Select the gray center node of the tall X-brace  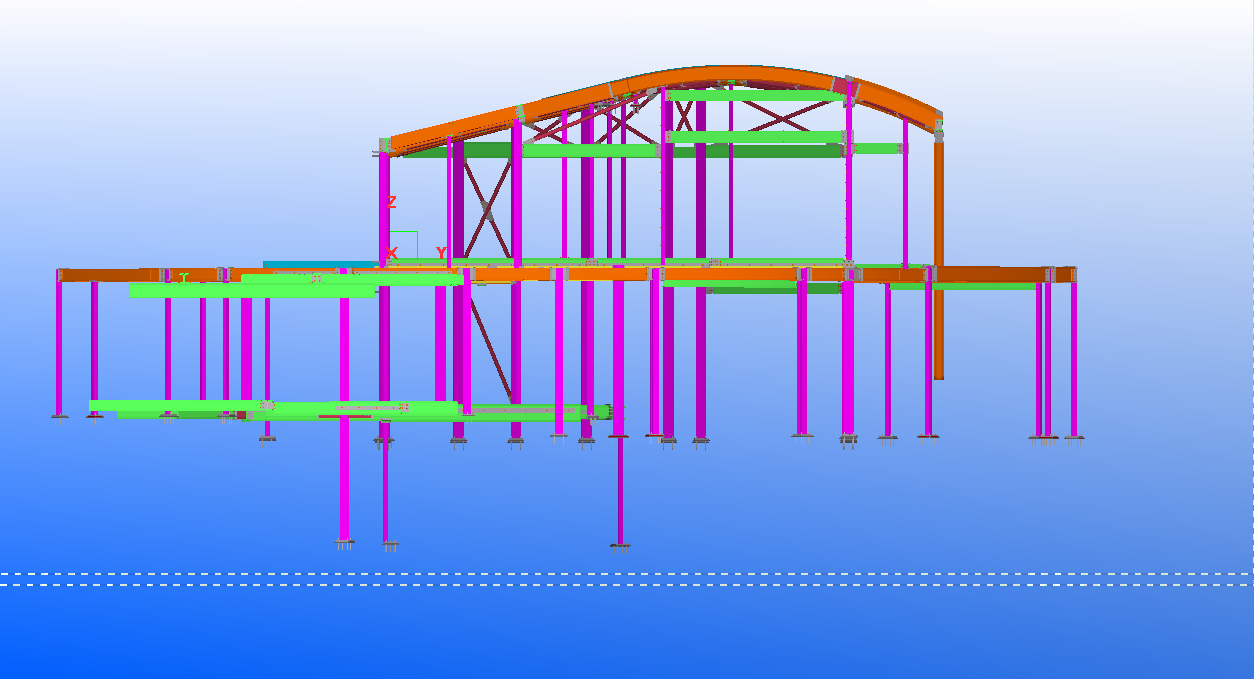[487, 210]
